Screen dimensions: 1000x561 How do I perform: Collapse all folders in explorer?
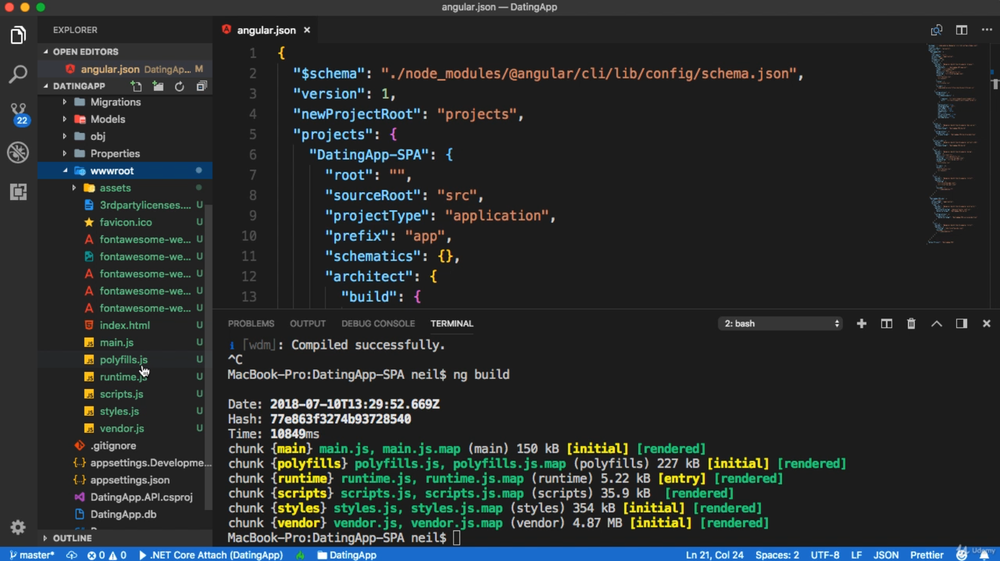pyautogui.click(x=202, y=86)
